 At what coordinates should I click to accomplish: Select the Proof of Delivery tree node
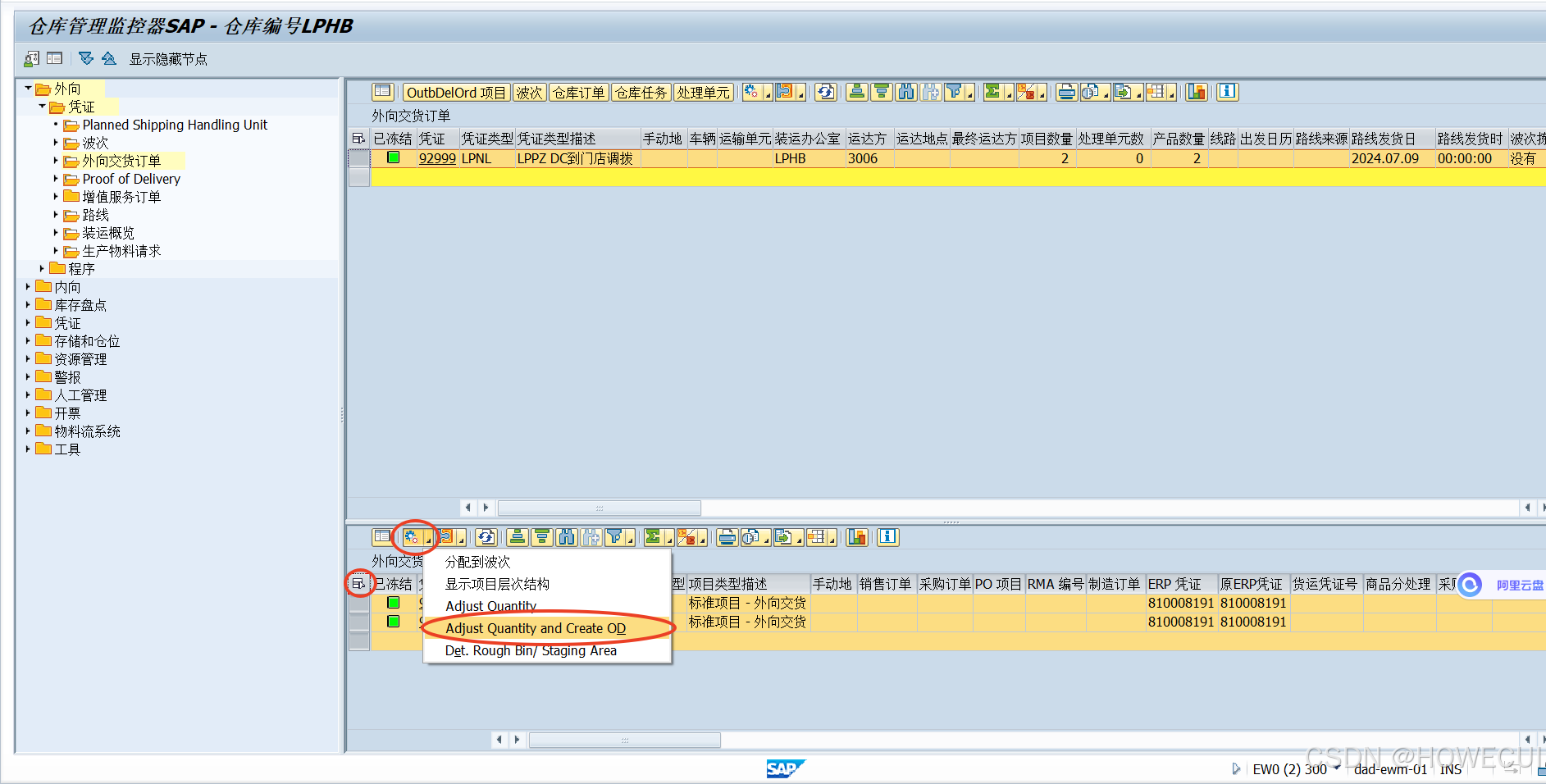[131, 179]
